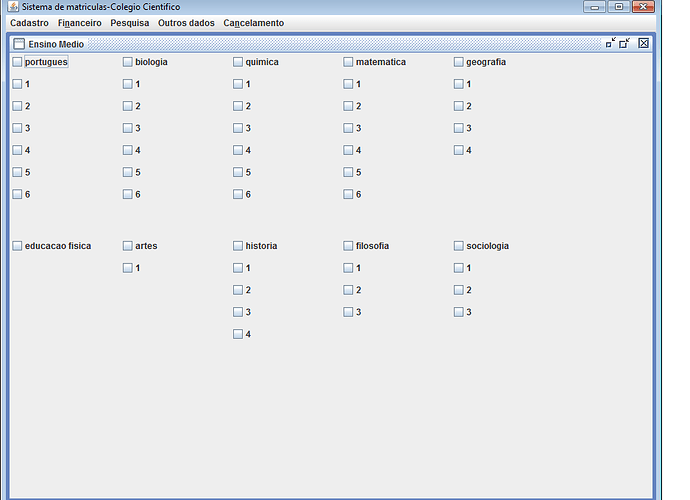Click the Java icon in title bar
The width and height of the screenshot is (690, 500).
pos(13,7)
